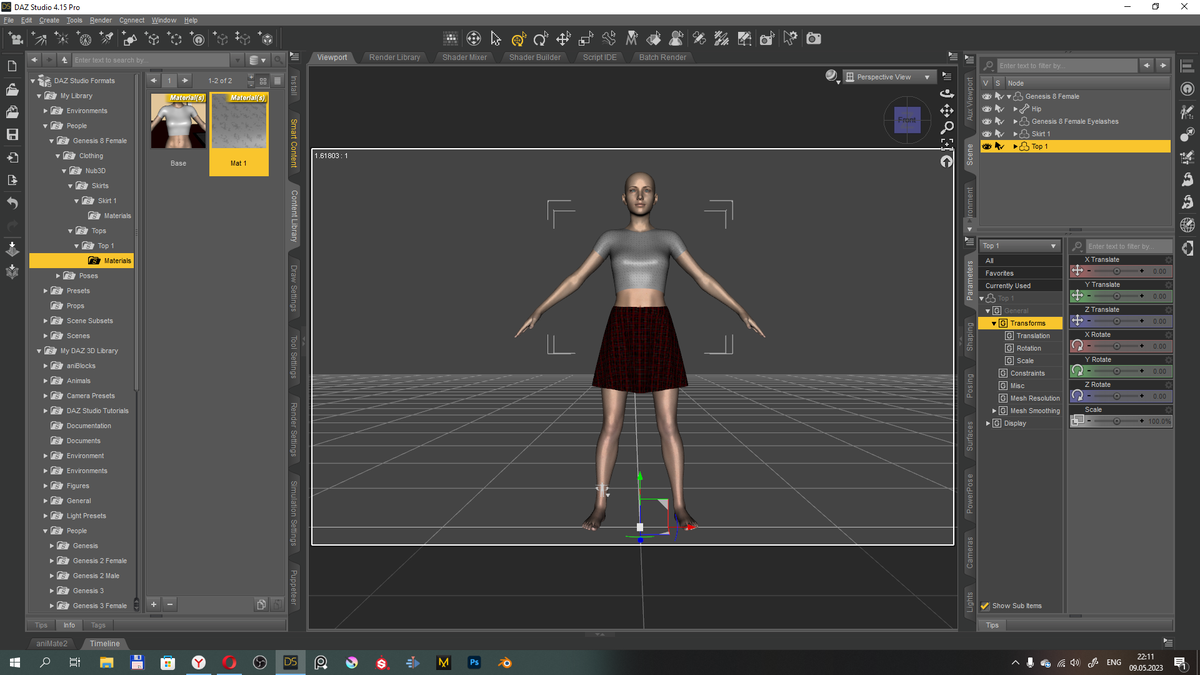The width and height of the screenshot is (1200, 675).
Task: Activate the Rotate tool in the toolbar
Action: click(x=541, y=39)
